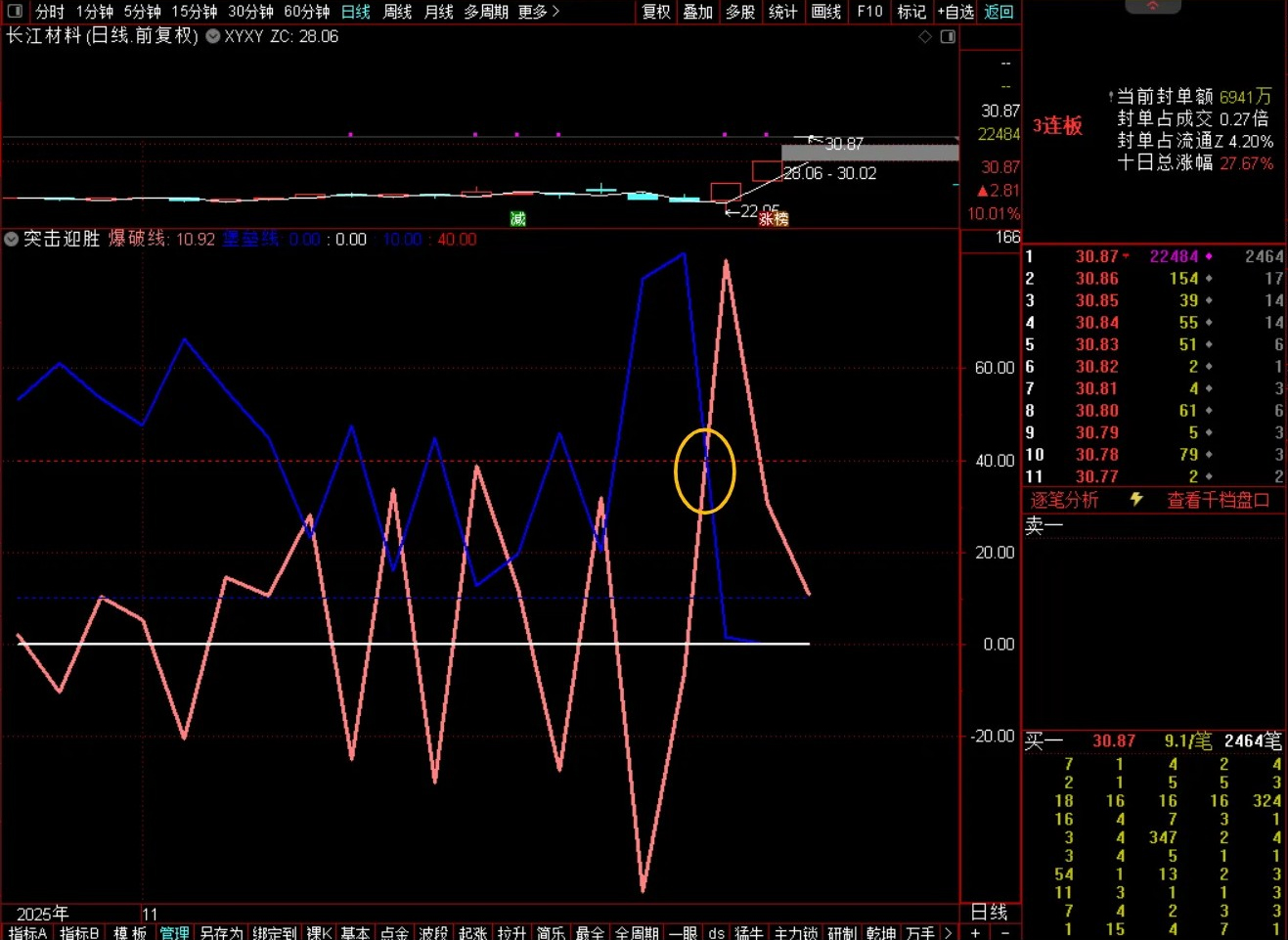This screenshot has height=940, width=1288.
Task: Expand the 突击迎胜 indicator dropdown arrow
Action: [12, 240]
